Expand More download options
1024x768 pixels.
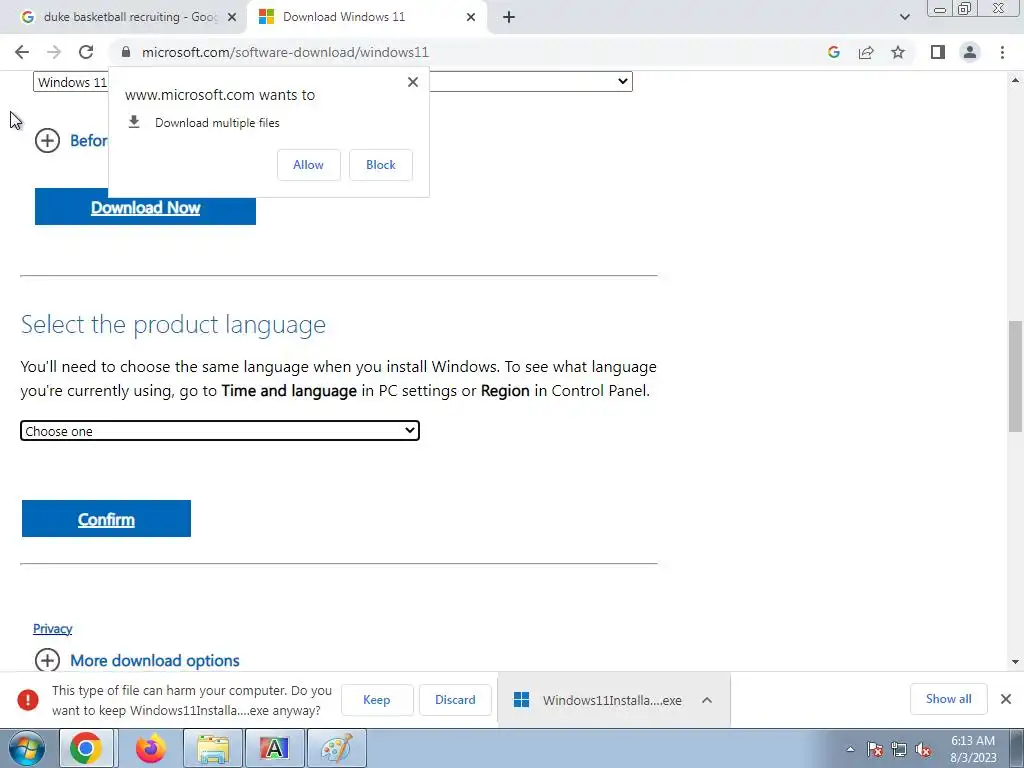coord(137,660)
